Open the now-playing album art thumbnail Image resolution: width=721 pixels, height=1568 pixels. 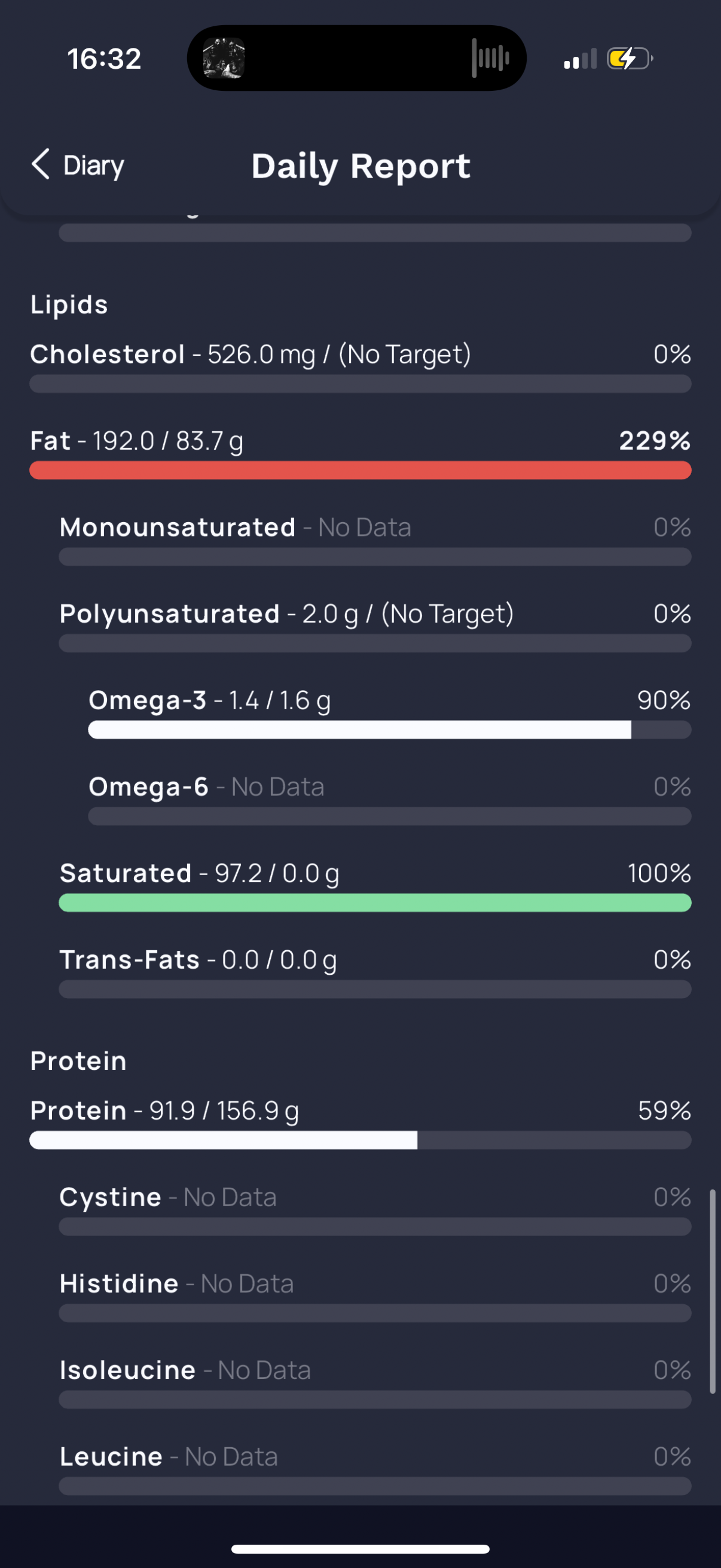point(224,59)
